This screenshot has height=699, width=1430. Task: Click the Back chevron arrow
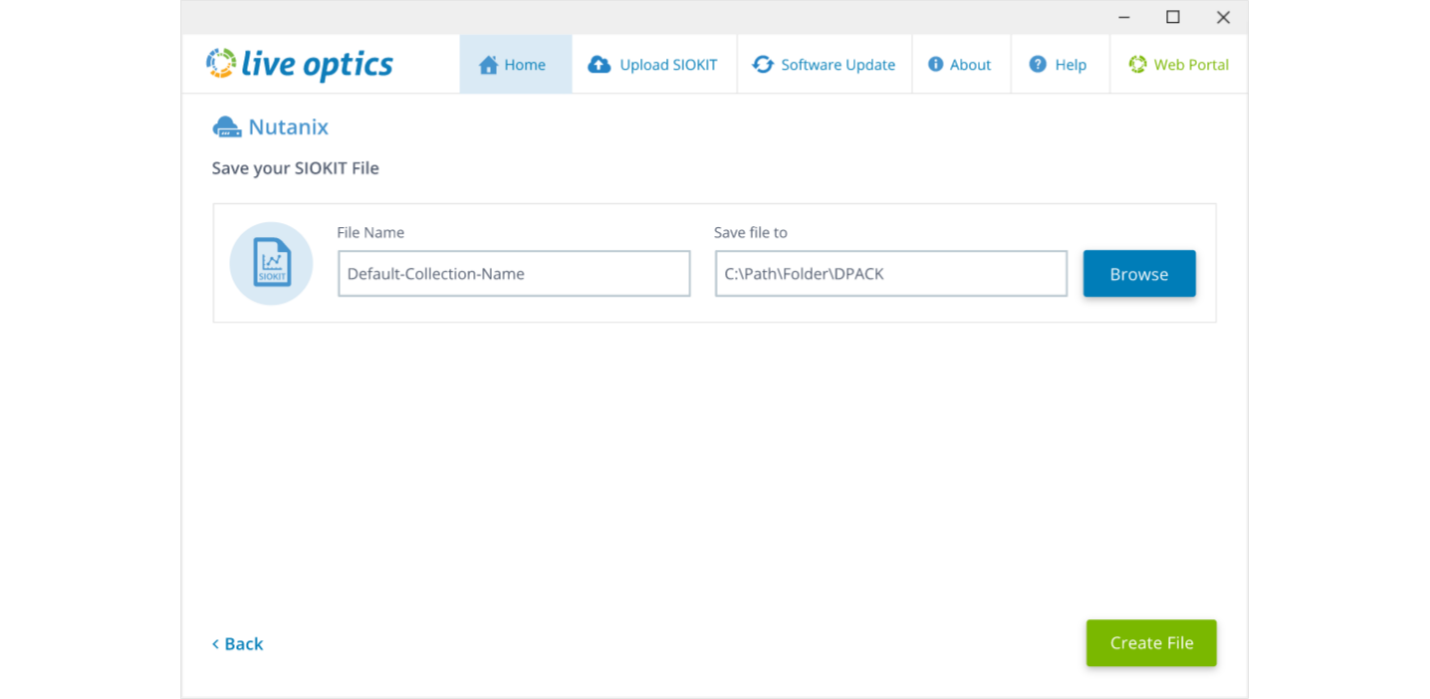point(215,644)
